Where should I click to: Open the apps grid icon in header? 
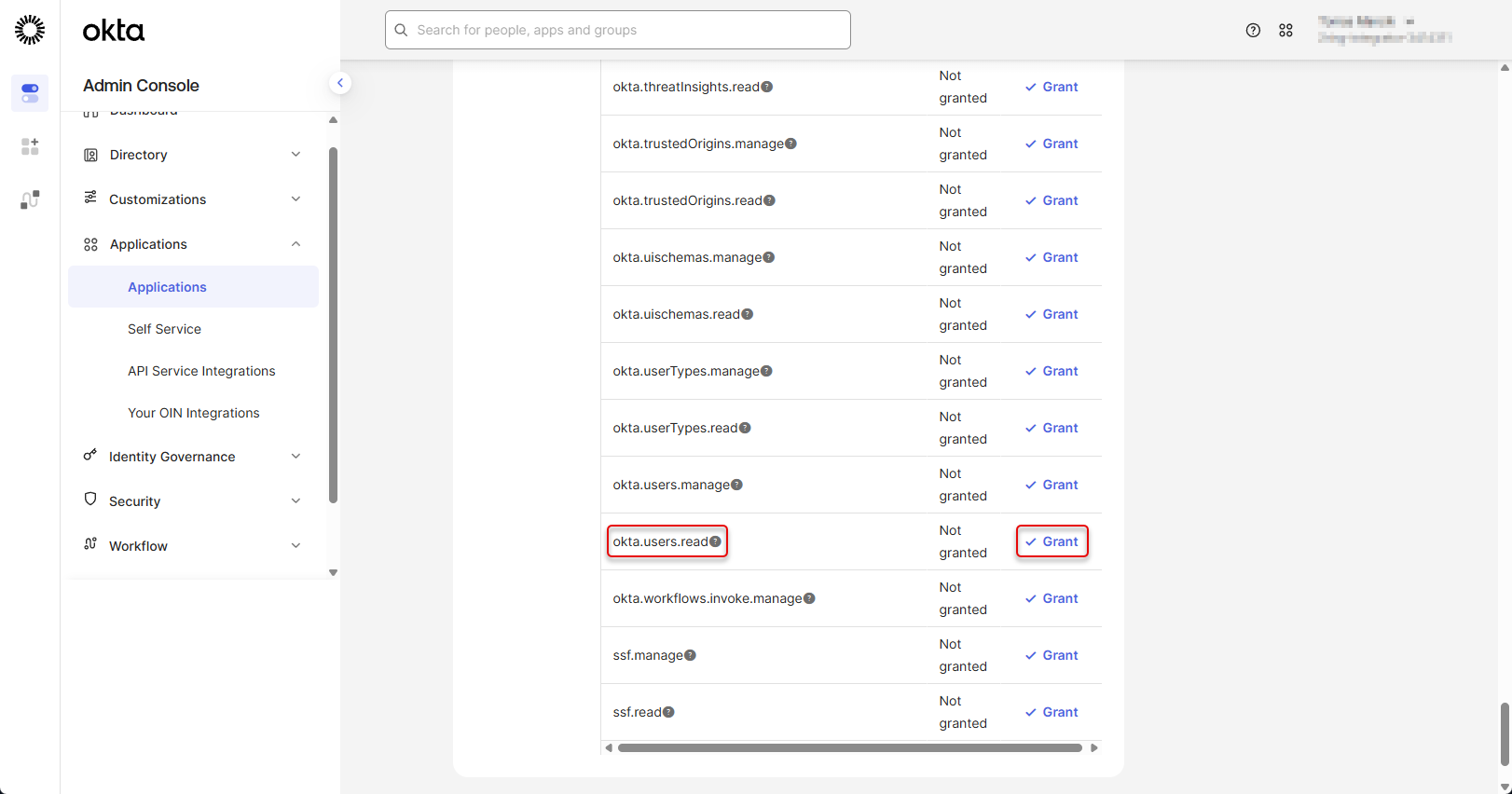(1285, 31)
